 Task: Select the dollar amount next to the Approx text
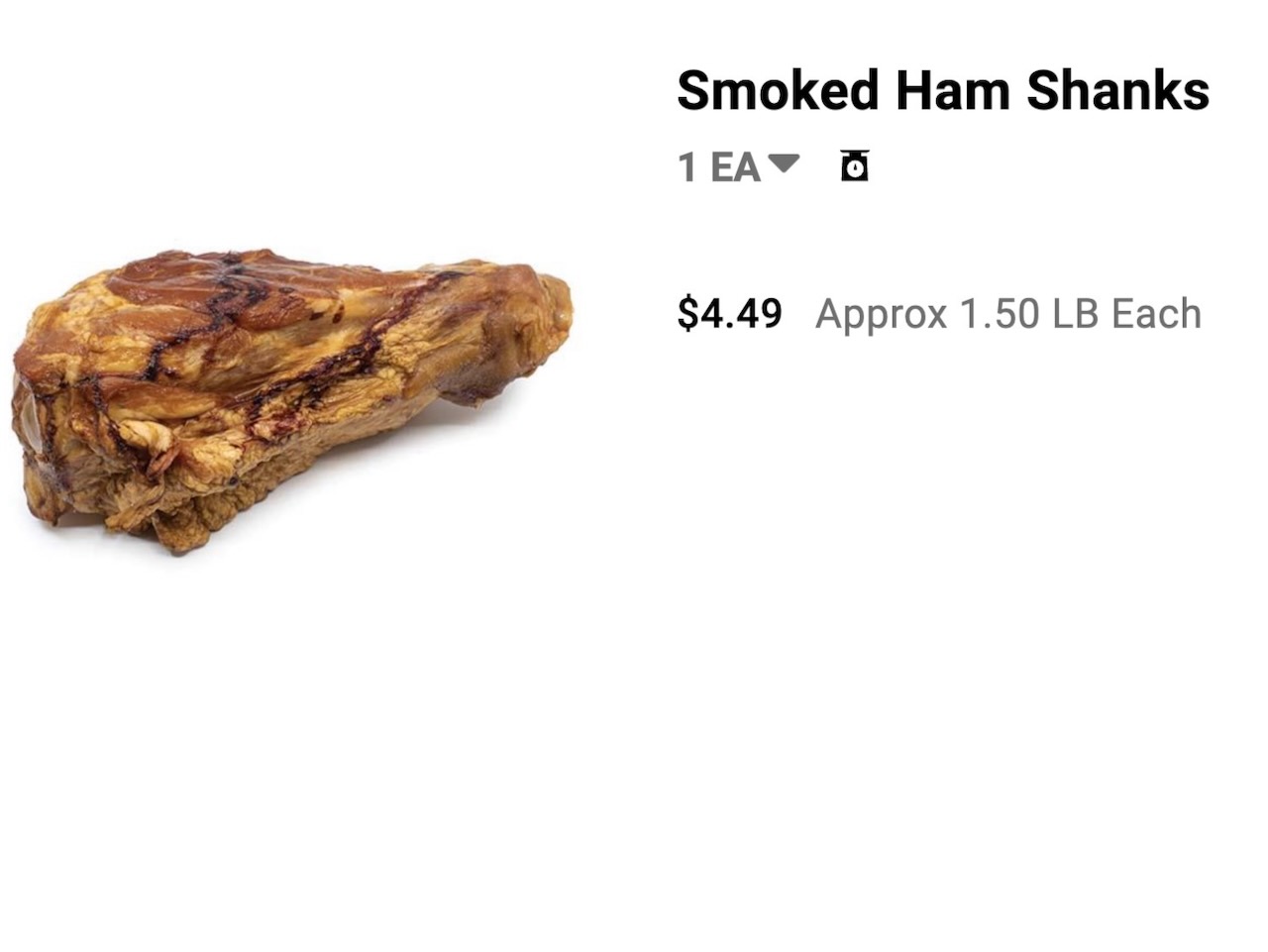click(x=730, y=313)
